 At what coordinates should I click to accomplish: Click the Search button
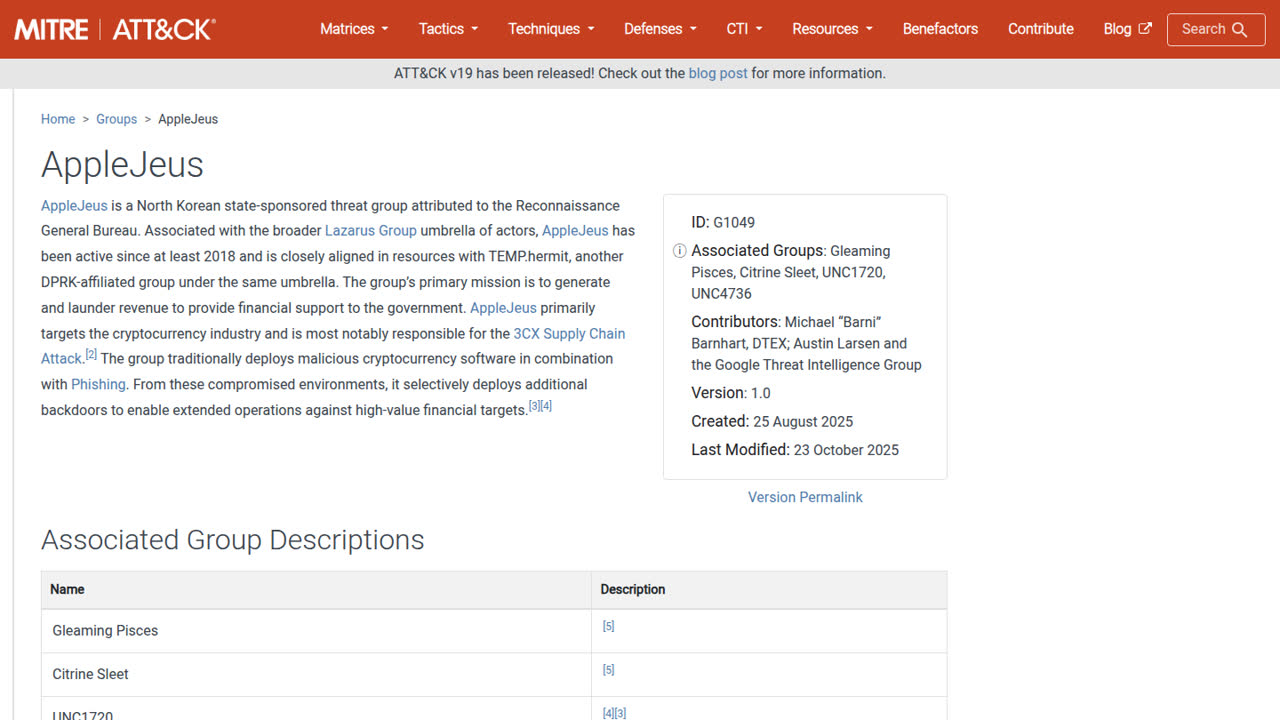pyautogui.click(x=1215, y=30)
